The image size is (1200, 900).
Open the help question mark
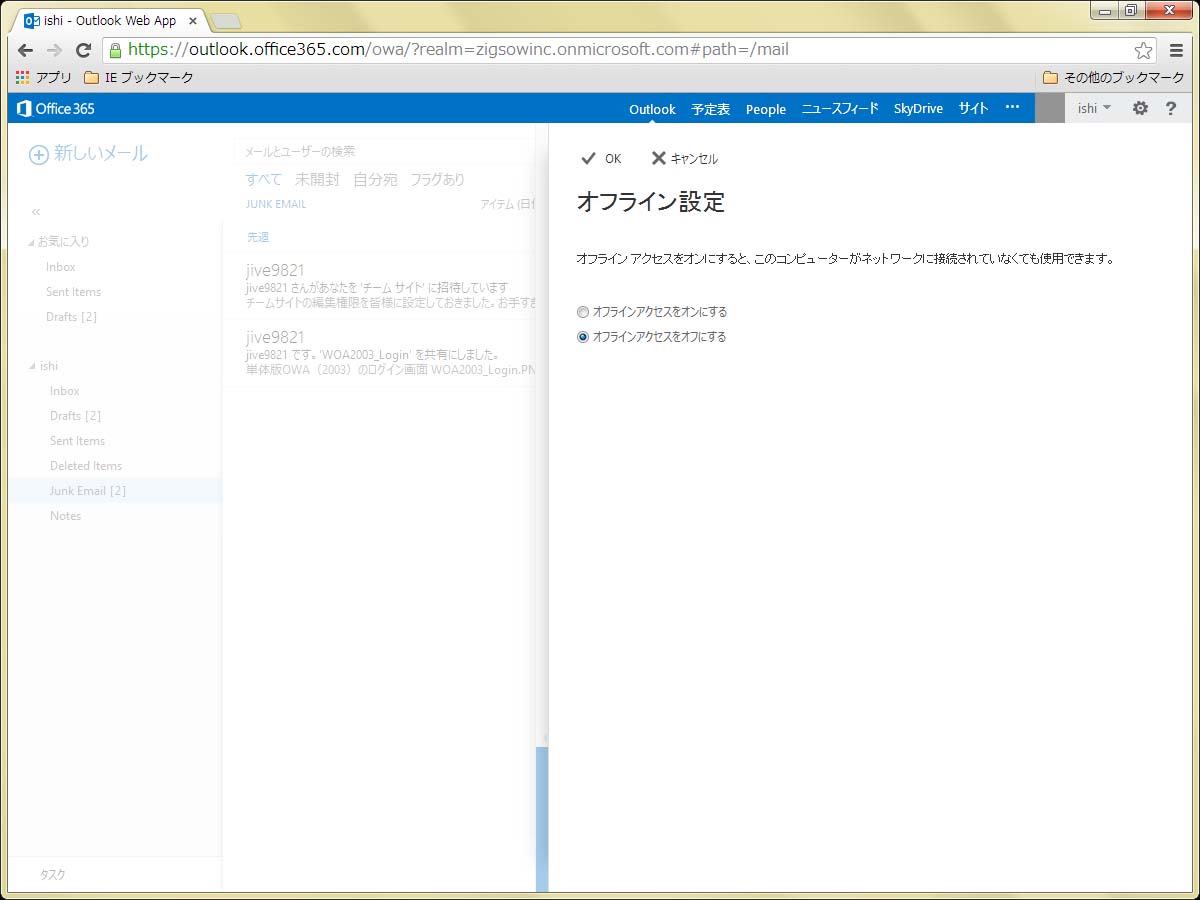pyautogui.click(x=1171, y=108)
